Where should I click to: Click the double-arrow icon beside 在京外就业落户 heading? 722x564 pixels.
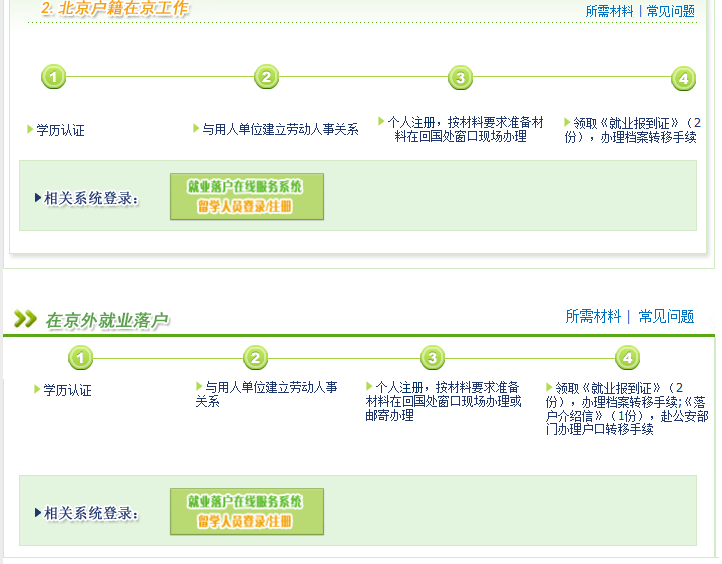coord(25,319)
